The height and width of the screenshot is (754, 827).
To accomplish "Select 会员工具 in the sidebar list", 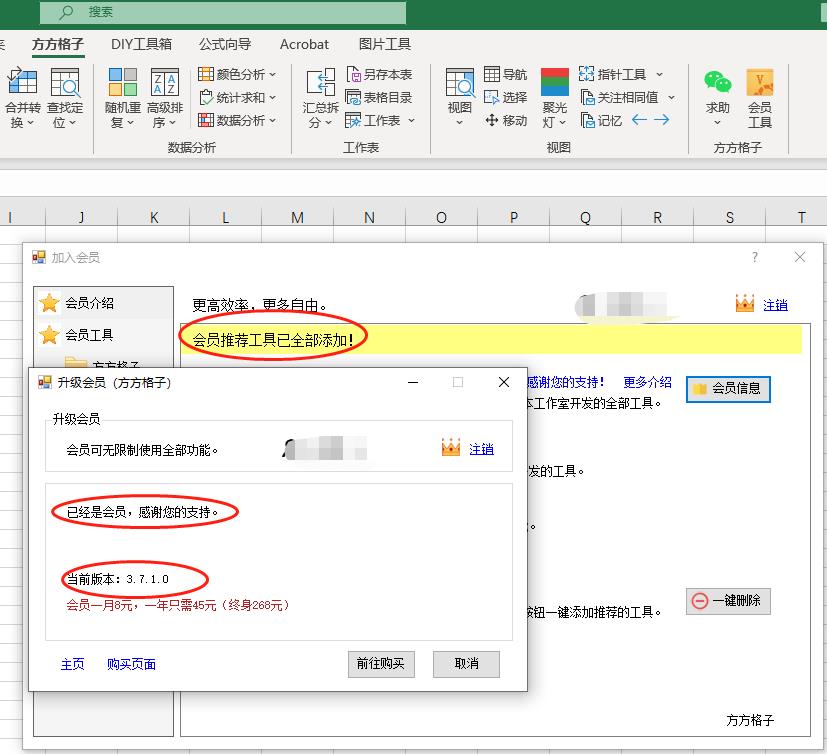I will pos(103,335).
